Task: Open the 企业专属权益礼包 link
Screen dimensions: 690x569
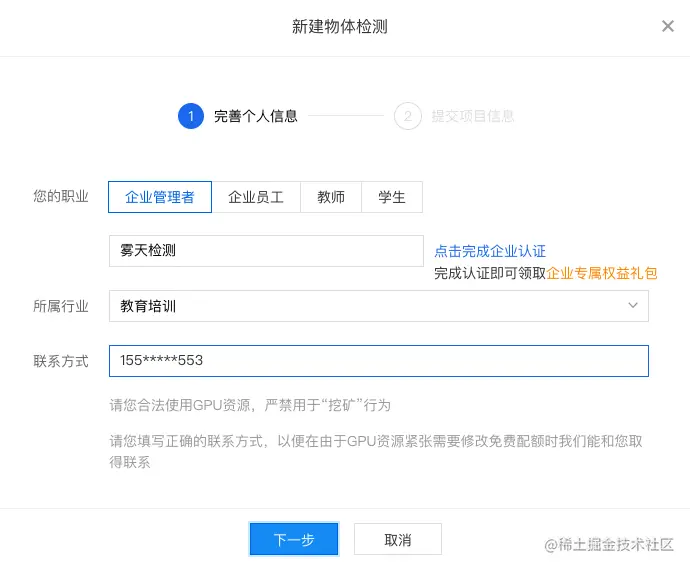Action: coord(602,273)
